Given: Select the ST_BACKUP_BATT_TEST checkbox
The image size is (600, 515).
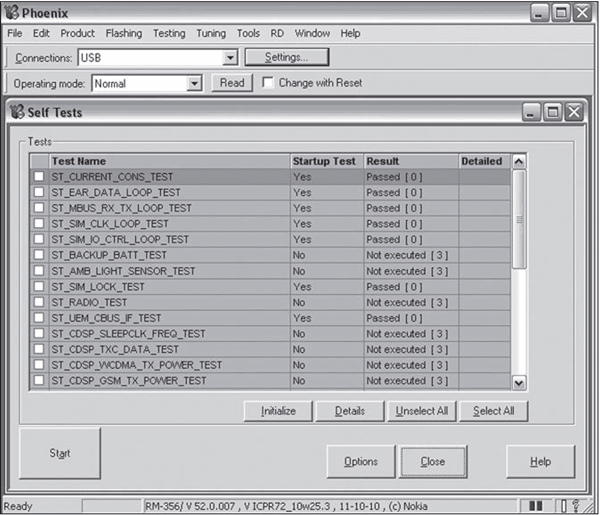Looking at the screenshot, I should point(40,255).
